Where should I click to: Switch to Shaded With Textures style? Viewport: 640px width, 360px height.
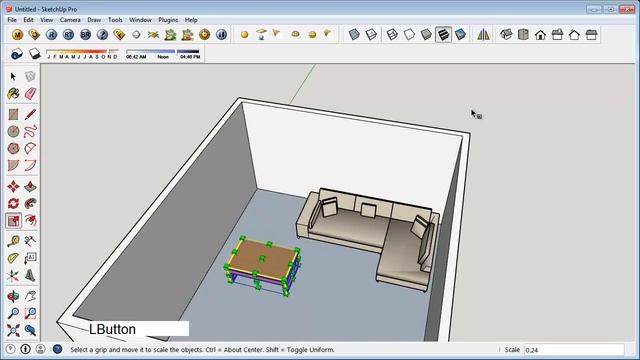pyautogui.click(x=443, y=34)
